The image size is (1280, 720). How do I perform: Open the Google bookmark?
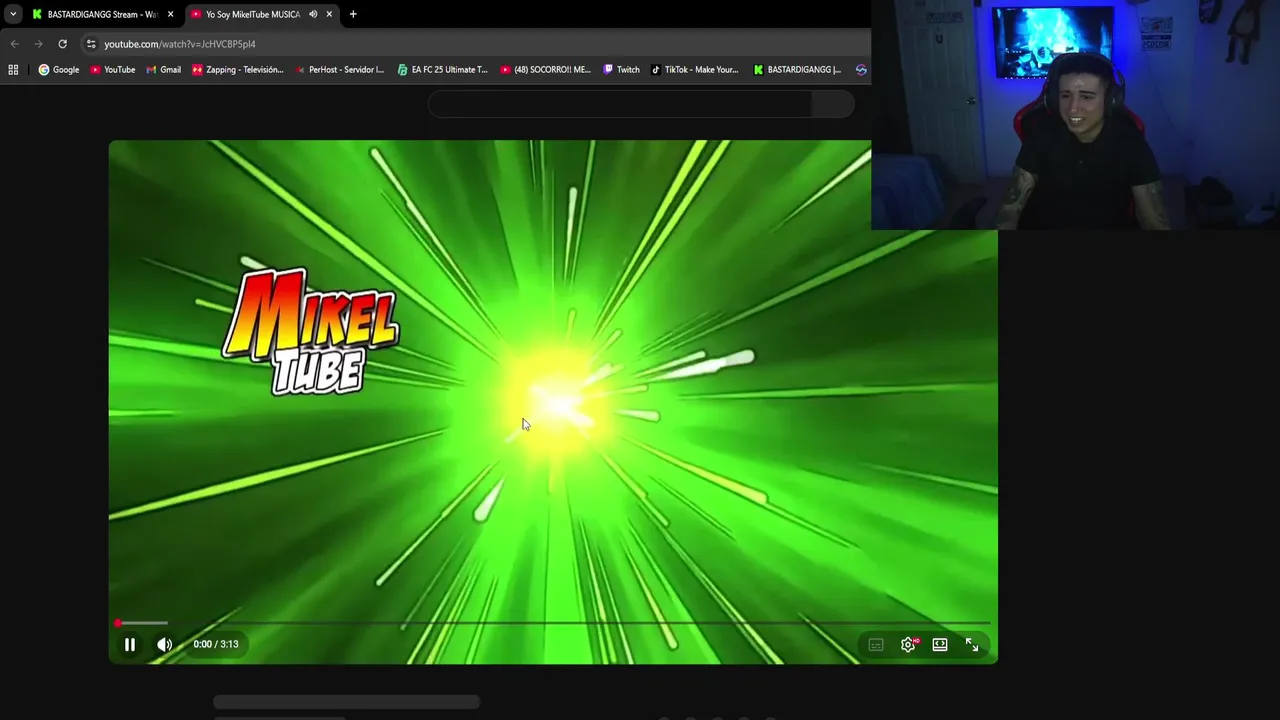pos(58,70)
